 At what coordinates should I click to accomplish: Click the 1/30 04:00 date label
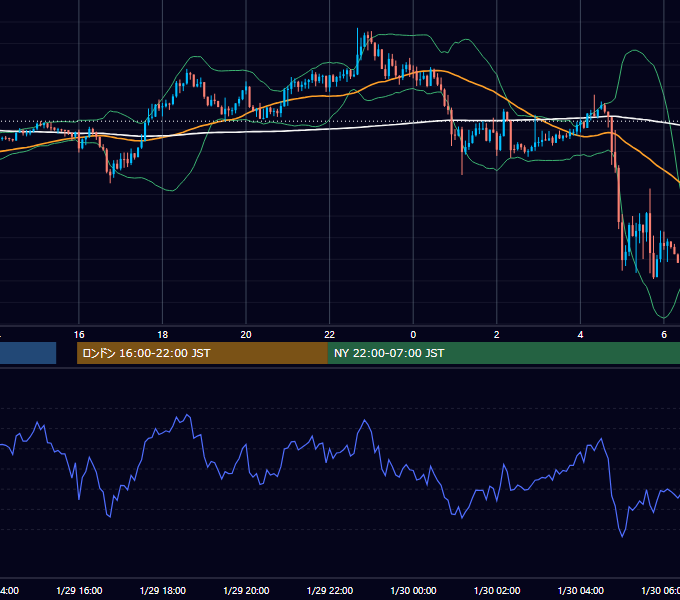point(581,590)
